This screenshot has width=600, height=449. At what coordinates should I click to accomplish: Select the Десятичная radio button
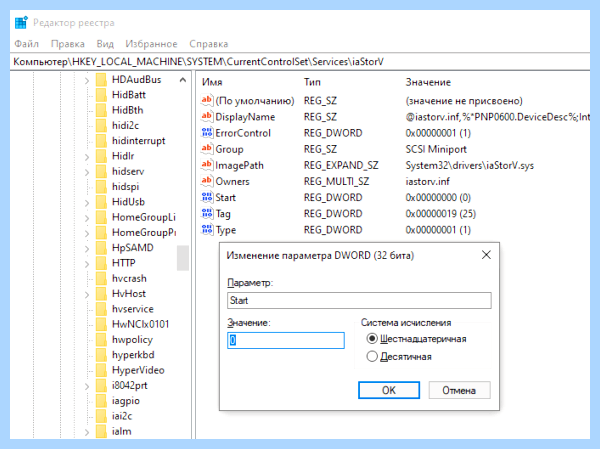point(372,356)
